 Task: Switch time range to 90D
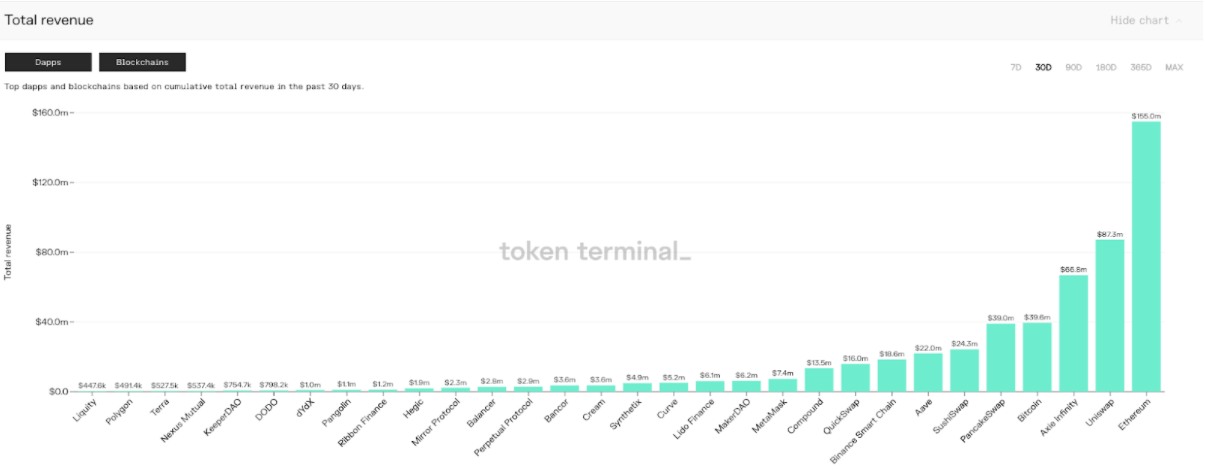1074,67
